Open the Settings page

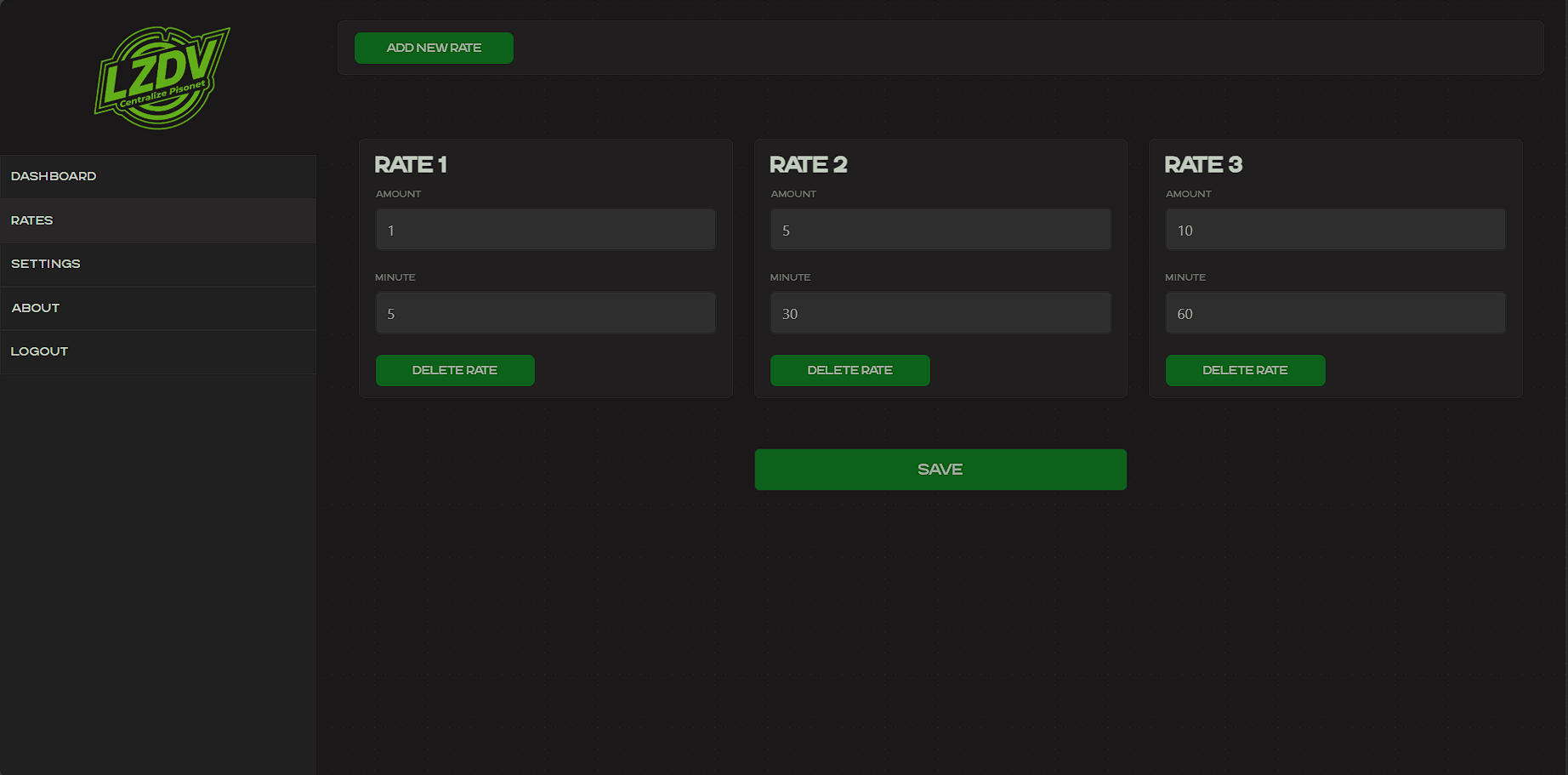(45, 264)
